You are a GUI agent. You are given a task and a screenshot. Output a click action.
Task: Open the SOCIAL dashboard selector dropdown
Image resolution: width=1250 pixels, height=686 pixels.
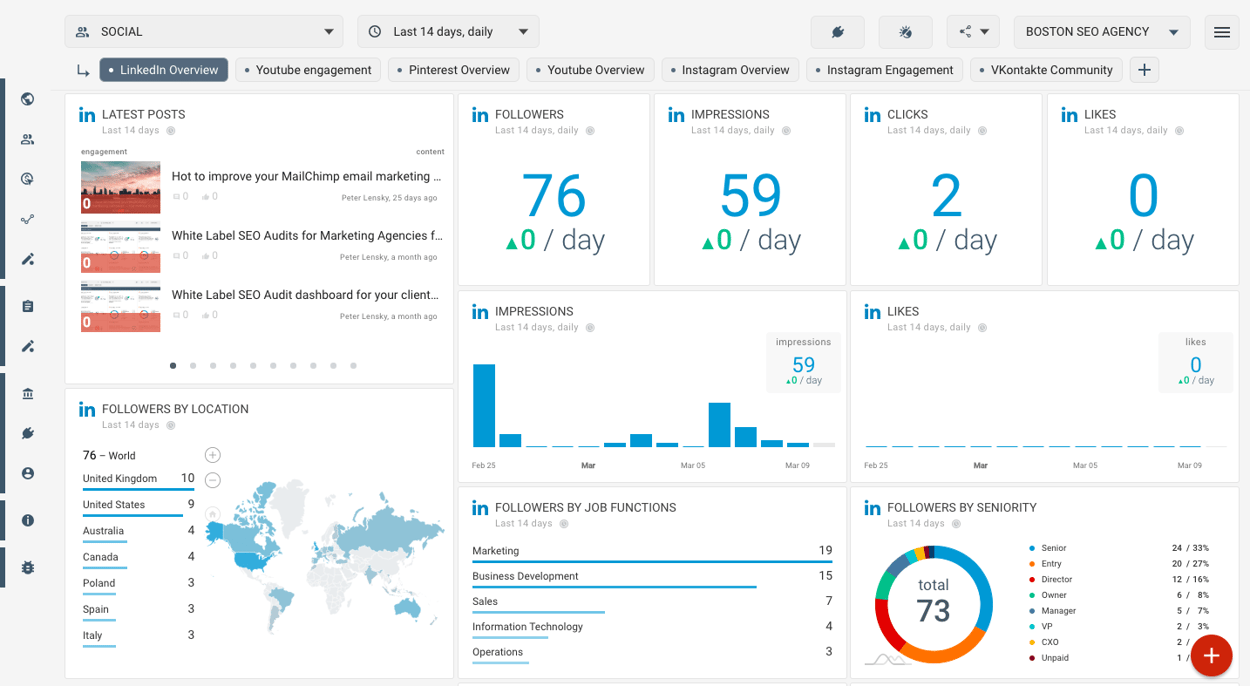tap(203, 31)
